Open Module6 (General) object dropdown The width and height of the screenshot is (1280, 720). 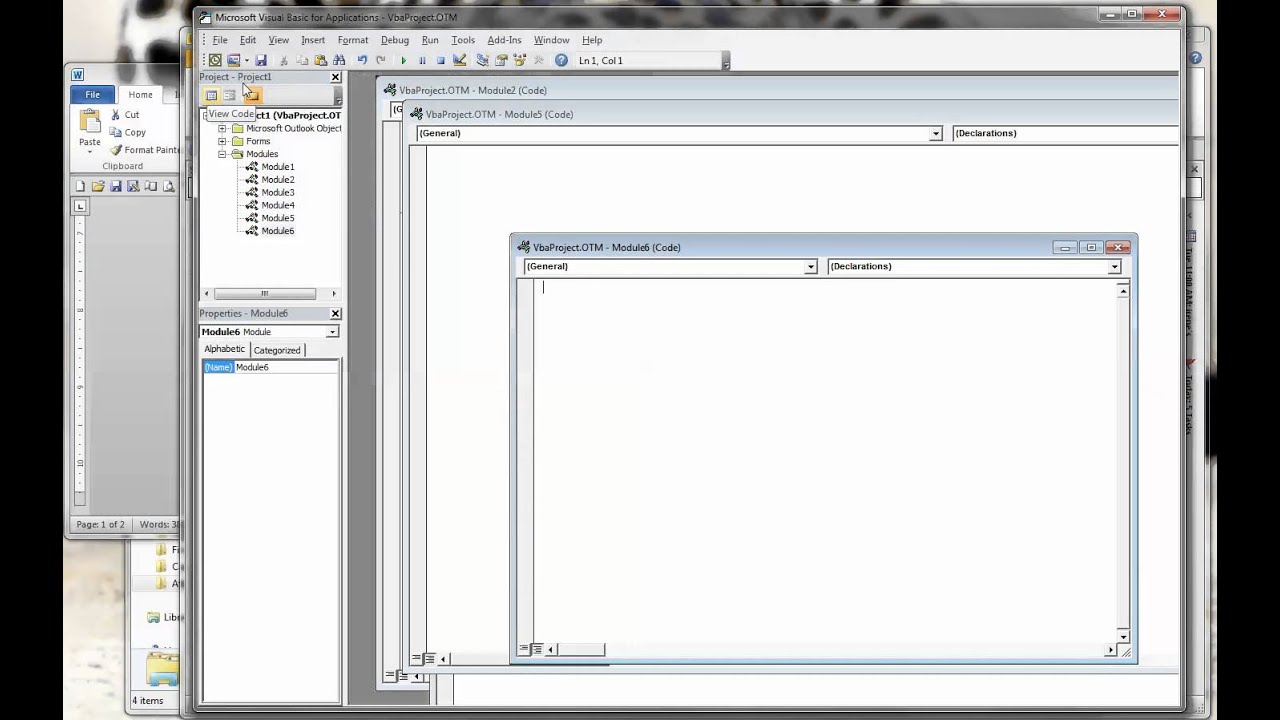(811, 267)
